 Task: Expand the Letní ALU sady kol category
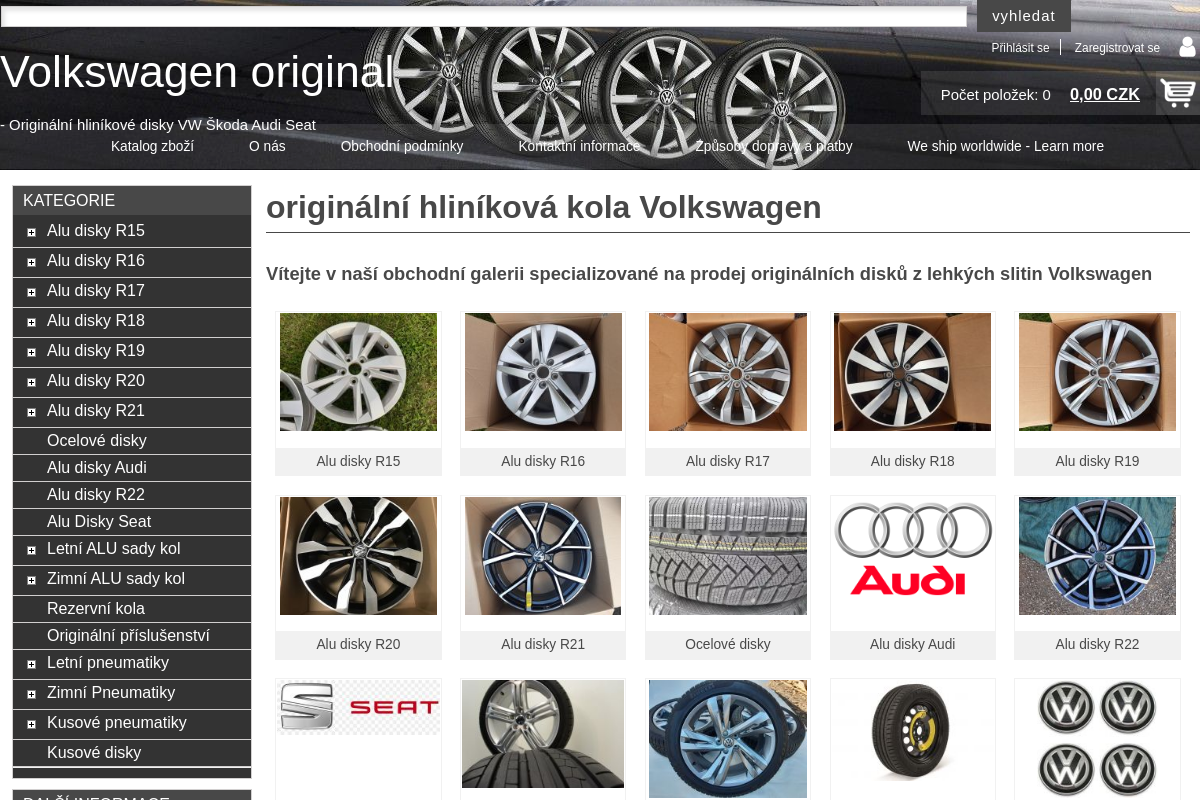click(x=32, y=550)
